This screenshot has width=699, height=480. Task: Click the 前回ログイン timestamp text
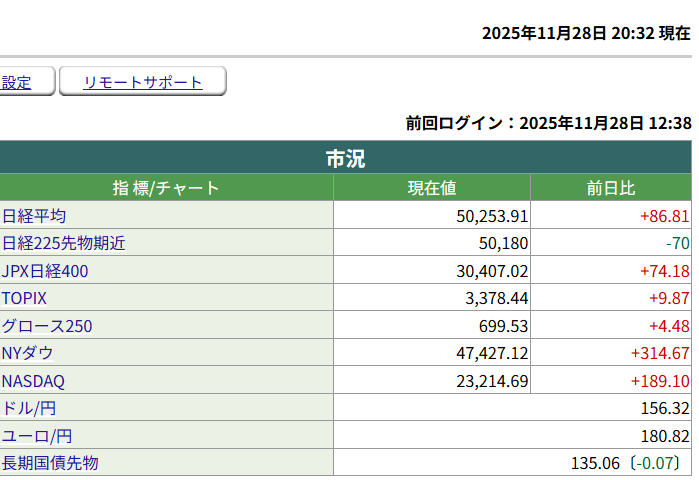click(548, 123)
